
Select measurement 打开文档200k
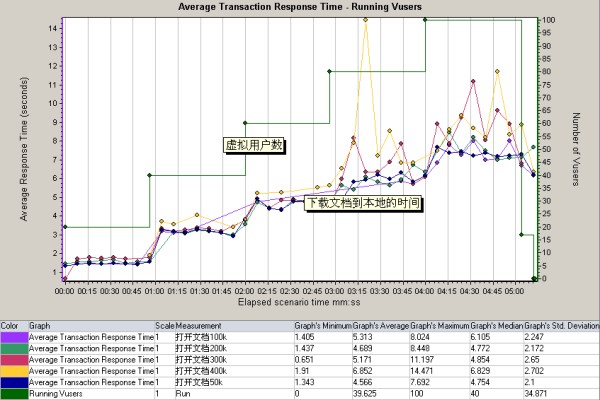click(x=201, y=348)
